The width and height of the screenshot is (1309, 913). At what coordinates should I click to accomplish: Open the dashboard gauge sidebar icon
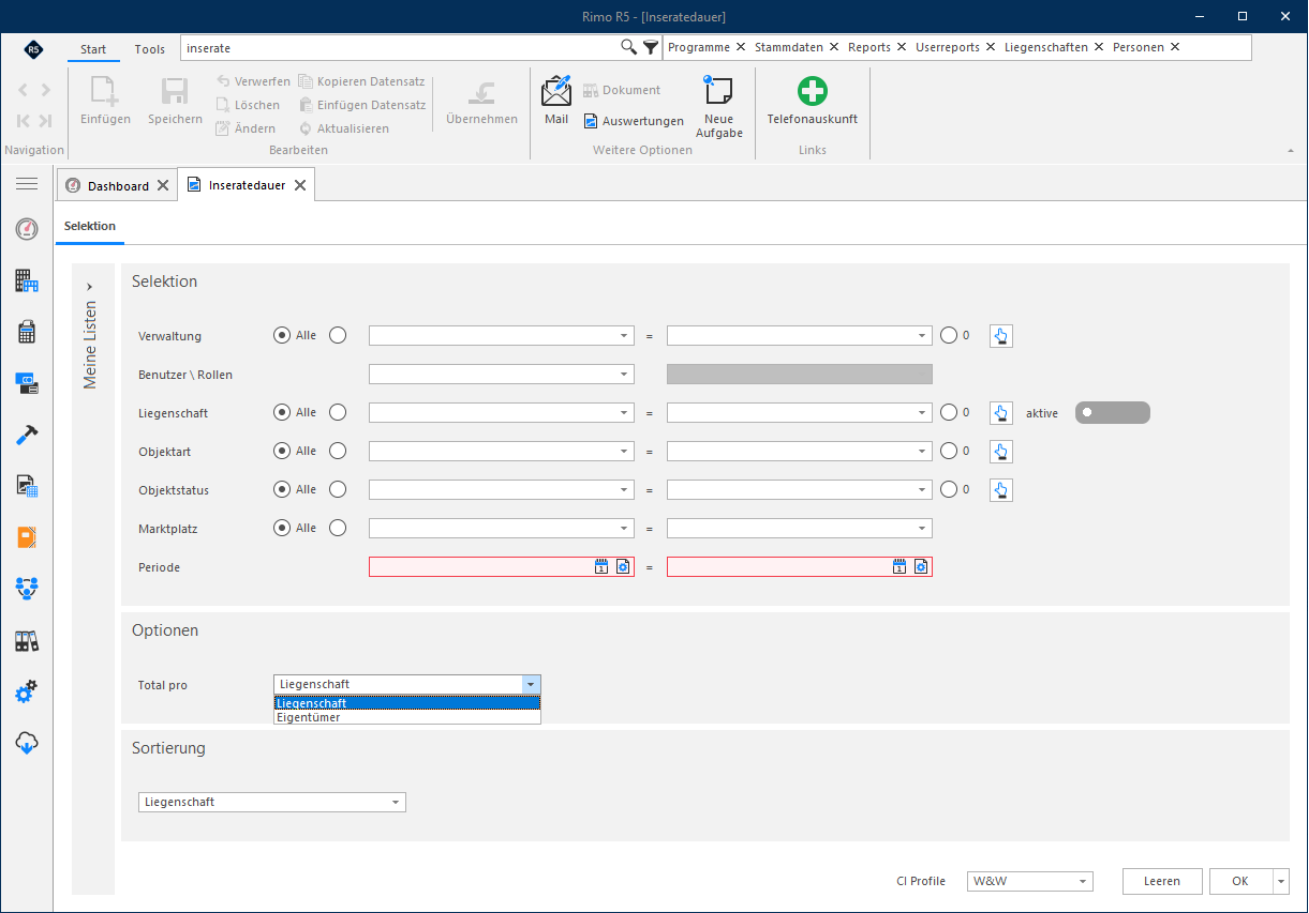coord(27,229)
